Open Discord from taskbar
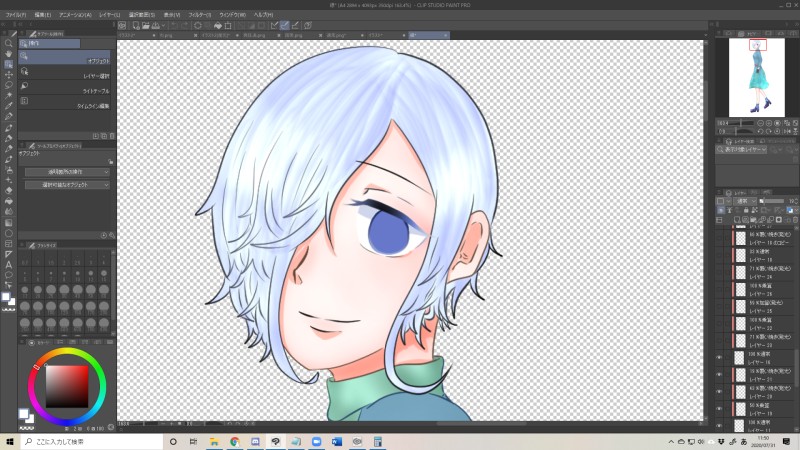The width and height of the screenshot is (800, 450). (255, 441)
